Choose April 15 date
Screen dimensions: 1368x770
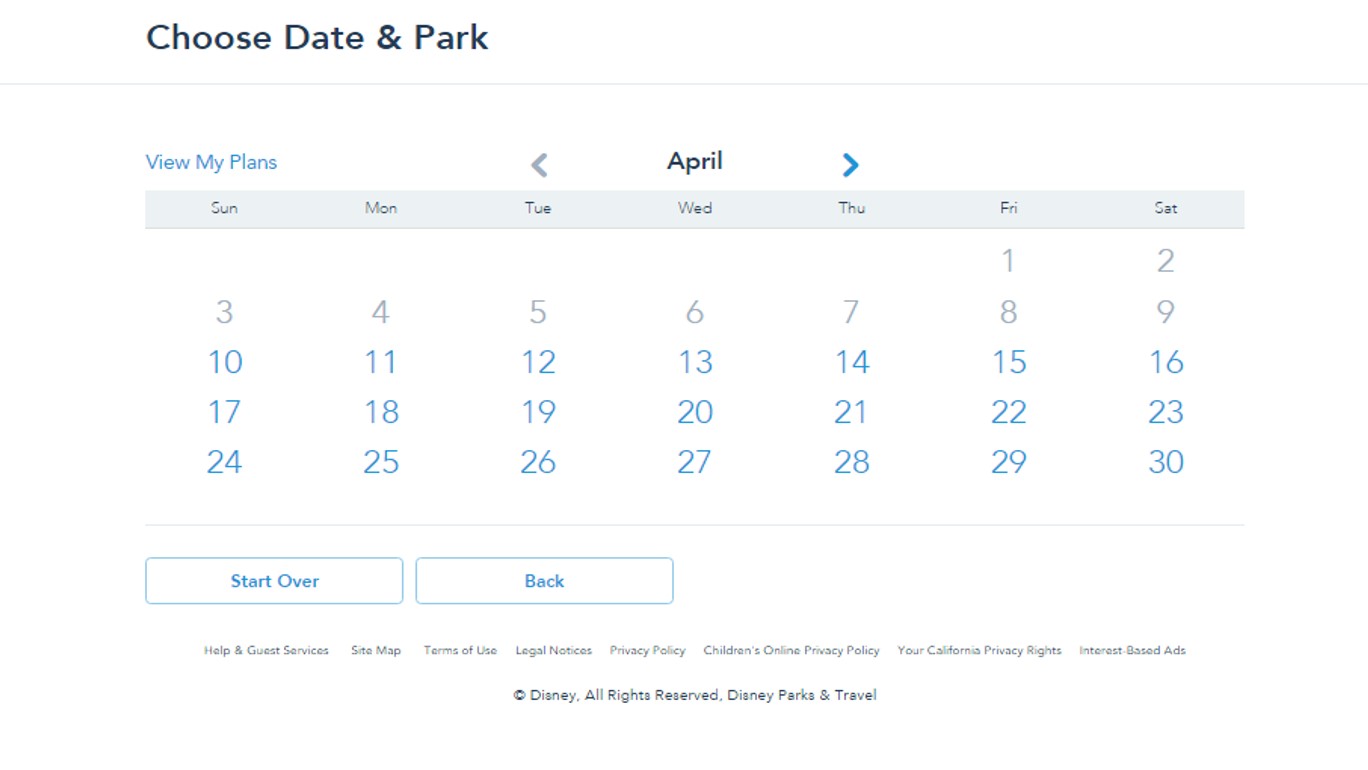[x=1009, y=362]
